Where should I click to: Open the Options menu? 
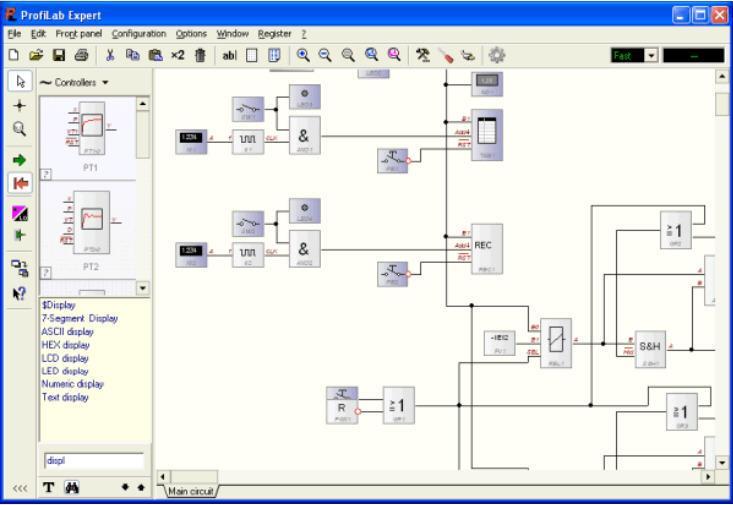click(x=191, y=34)
